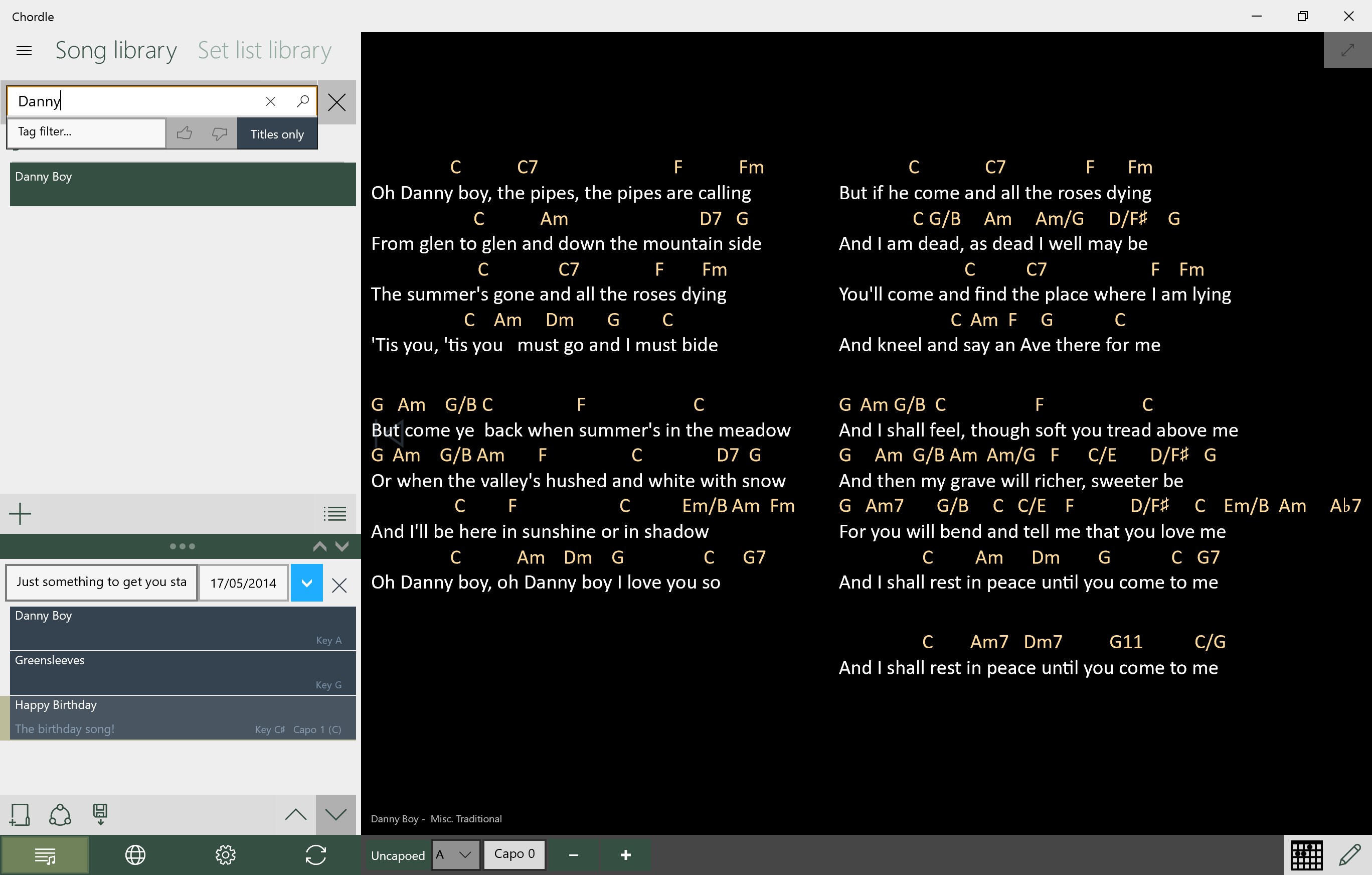Expand the set list blue dropdown arrow
The height and width of the screenshot is (875, 1372).
306,582
